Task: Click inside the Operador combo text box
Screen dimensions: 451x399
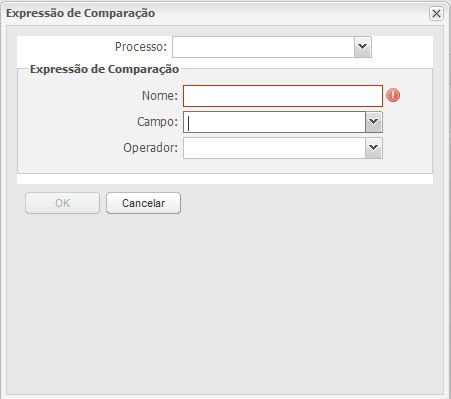Action: pyautogui.click(x=274, y=148)
